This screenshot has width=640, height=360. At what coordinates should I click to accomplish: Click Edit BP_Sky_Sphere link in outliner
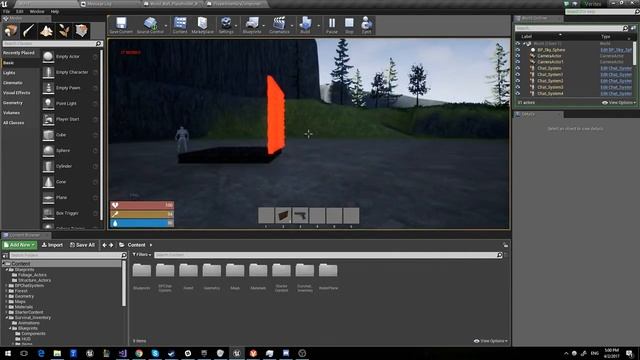point(616,50)
